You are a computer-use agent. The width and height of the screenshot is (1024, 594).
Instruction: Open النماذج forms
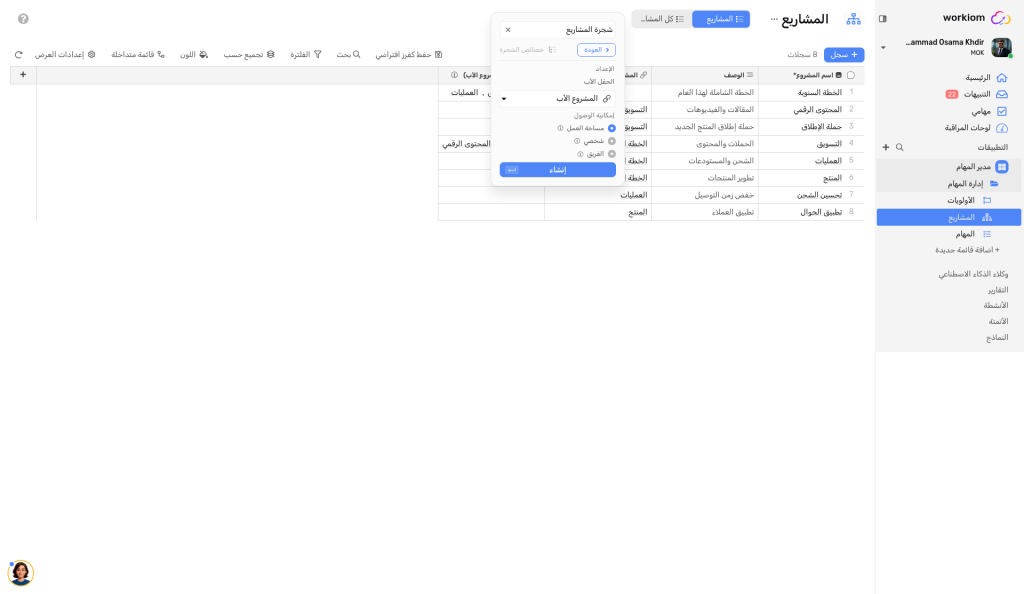point(997,337)
